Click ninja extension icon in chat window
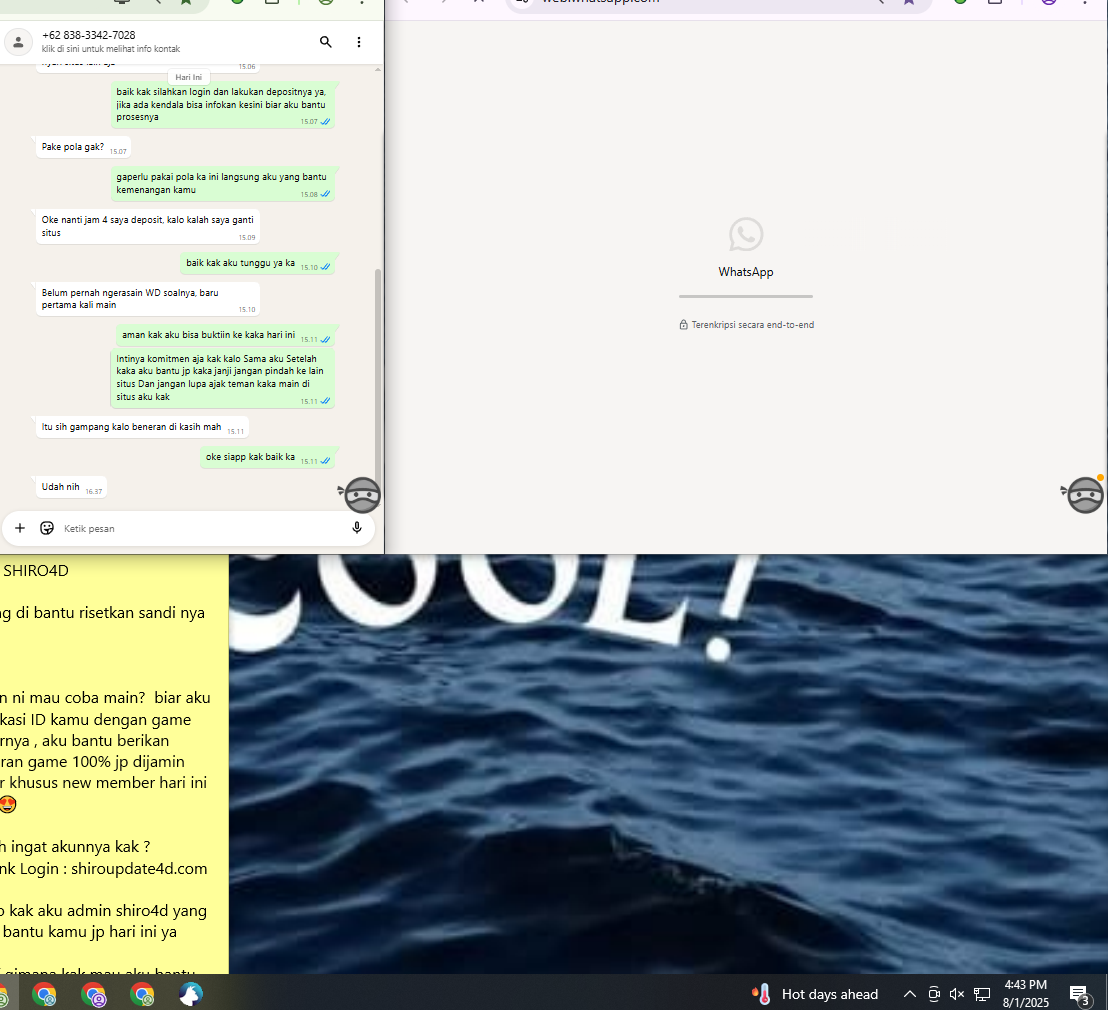 click(x=362, y=495)
